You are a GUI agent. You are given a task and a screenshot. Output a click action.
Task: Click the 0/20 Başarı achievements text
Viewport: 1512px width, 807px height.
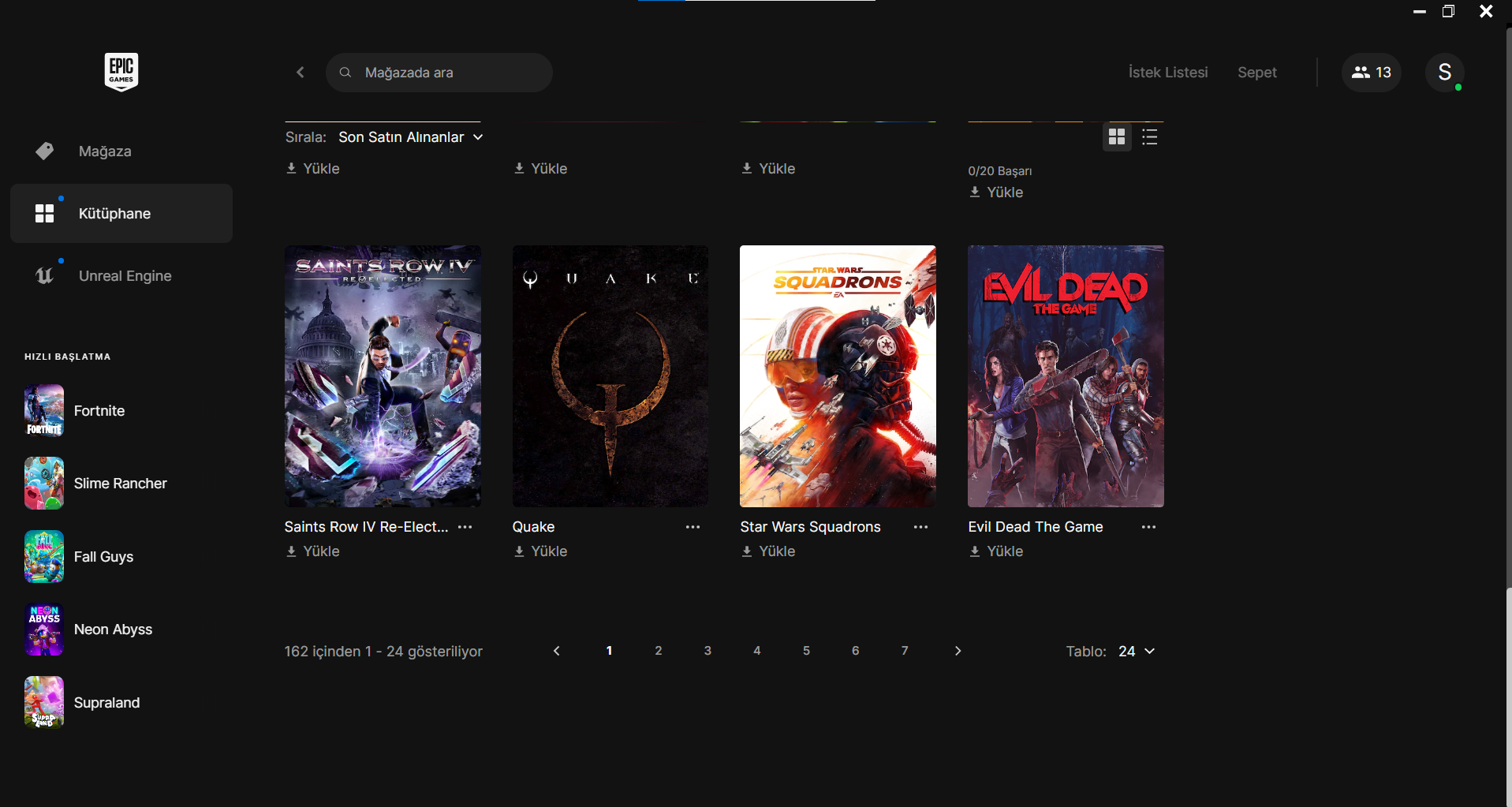pyautogui.click(x=1000, y=171)
